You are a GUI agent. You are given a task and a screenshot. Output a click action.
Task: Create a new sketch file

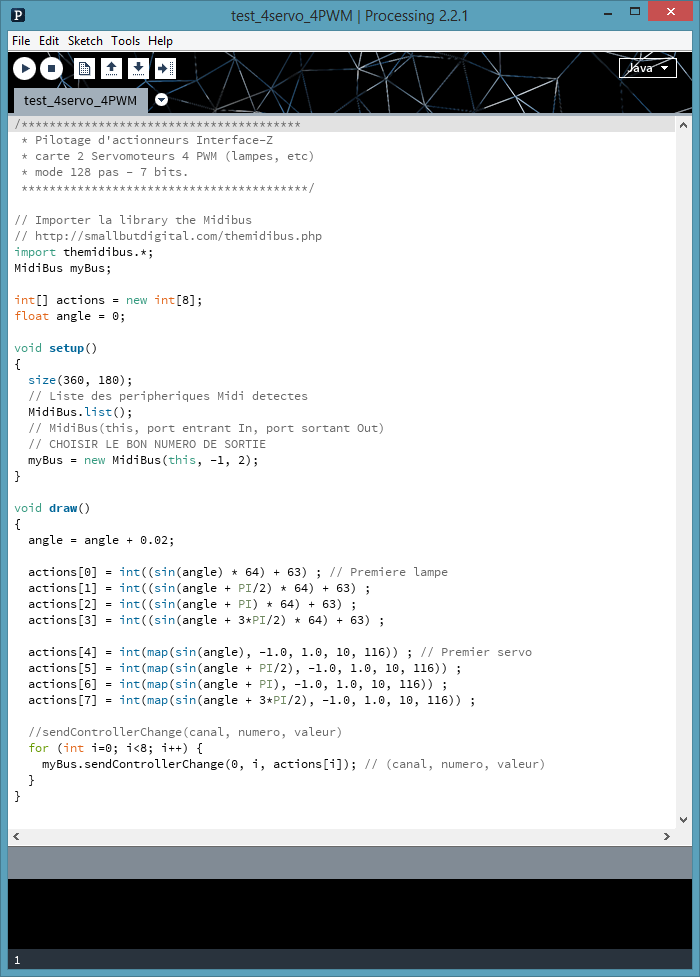pos(85,68)
